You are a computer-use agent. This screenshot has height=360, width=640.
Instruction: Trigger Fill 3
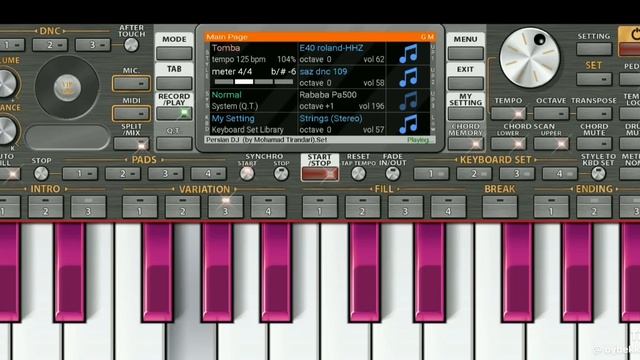tap(405, 207)
